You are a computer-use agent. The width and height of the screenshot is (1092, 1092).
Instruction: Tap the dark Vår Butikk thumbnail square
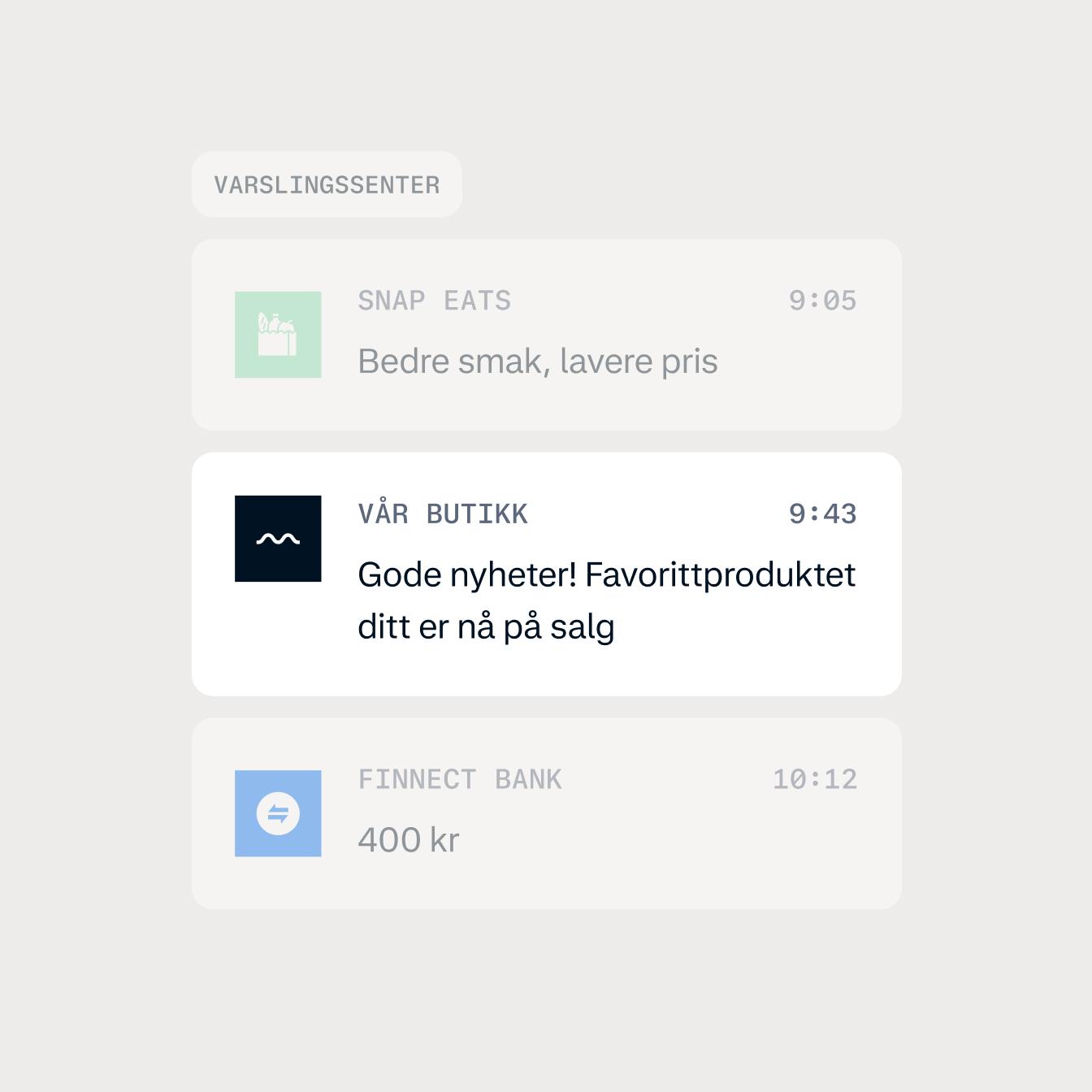tap(278, 539)
